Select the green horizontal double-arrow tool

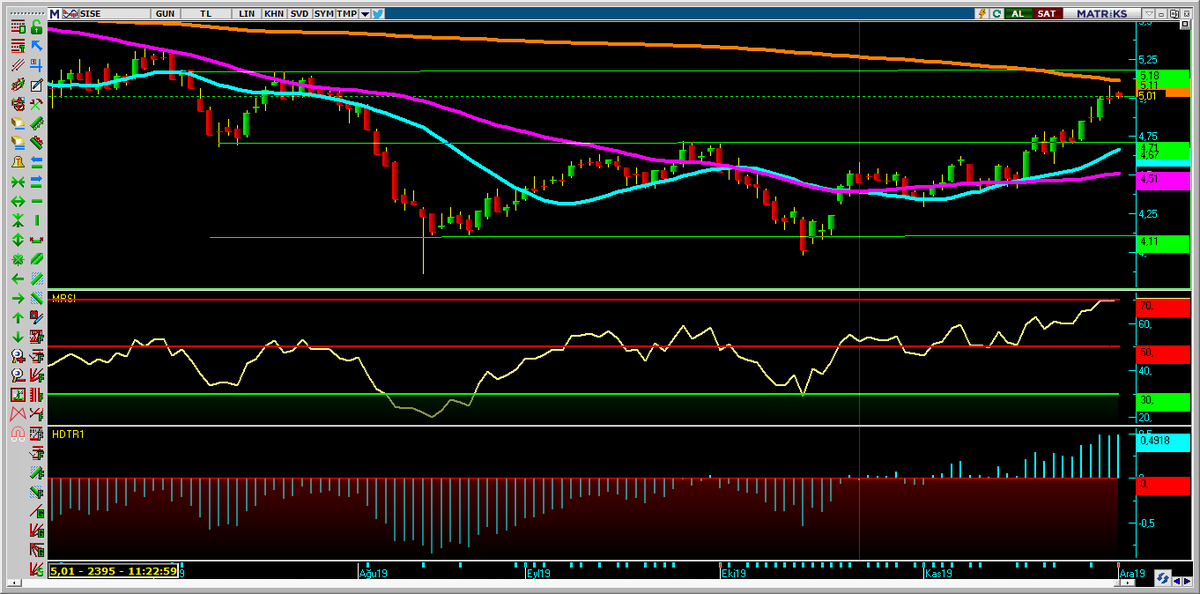coord(18,200)
